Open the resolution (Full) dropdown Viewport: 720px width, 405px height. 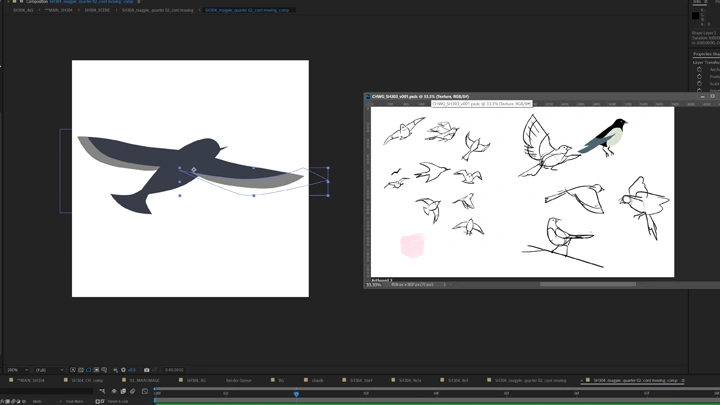coord(49,370)
